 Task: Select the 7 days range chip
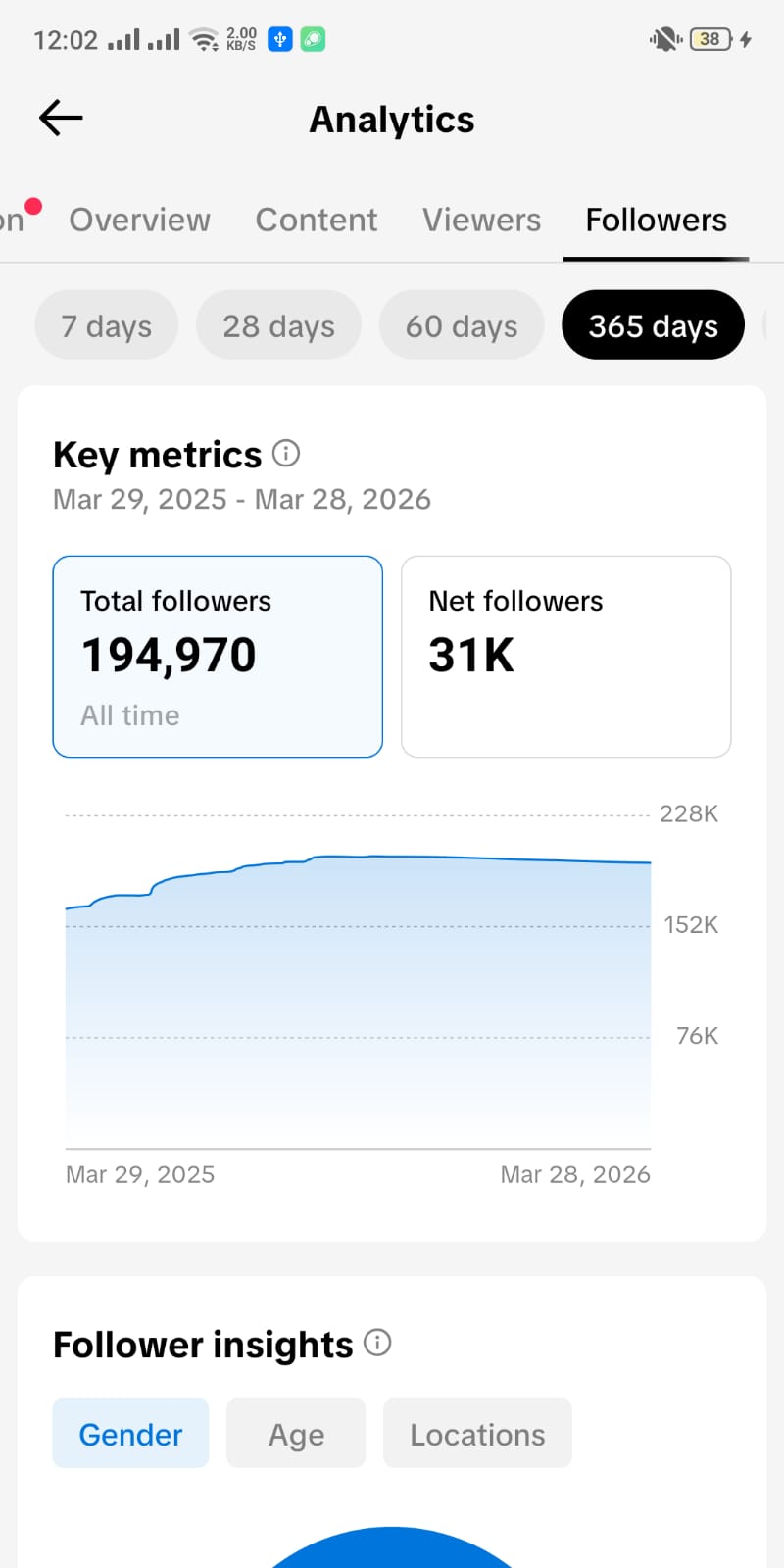click(x=107, y=325)
